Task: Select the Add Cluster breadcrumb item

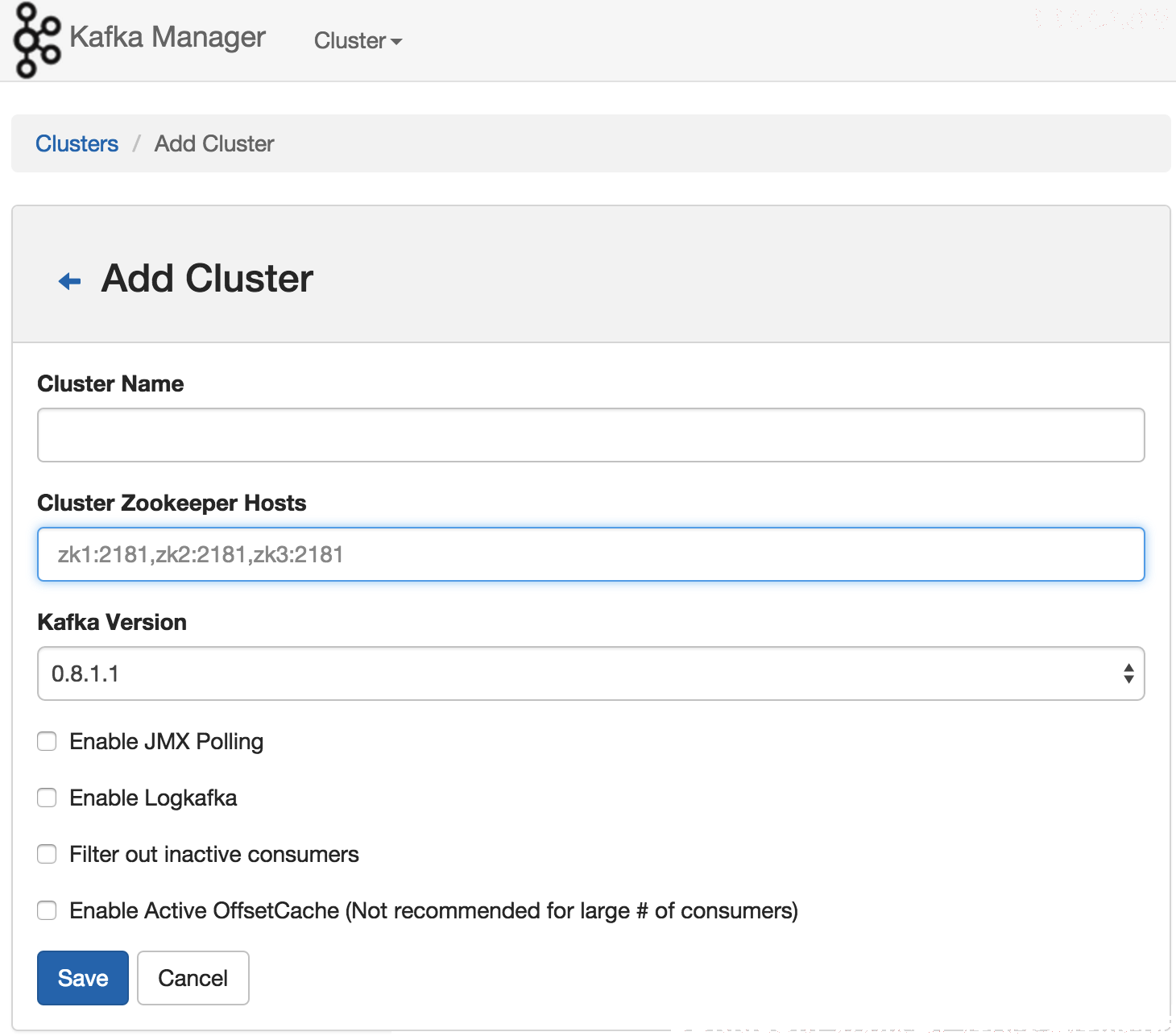Action: (214, 143)
